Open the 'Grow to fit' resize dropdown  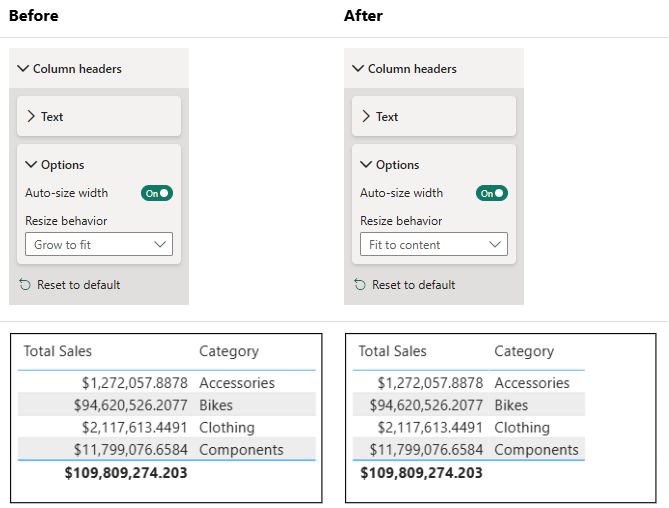coord(98,244)
